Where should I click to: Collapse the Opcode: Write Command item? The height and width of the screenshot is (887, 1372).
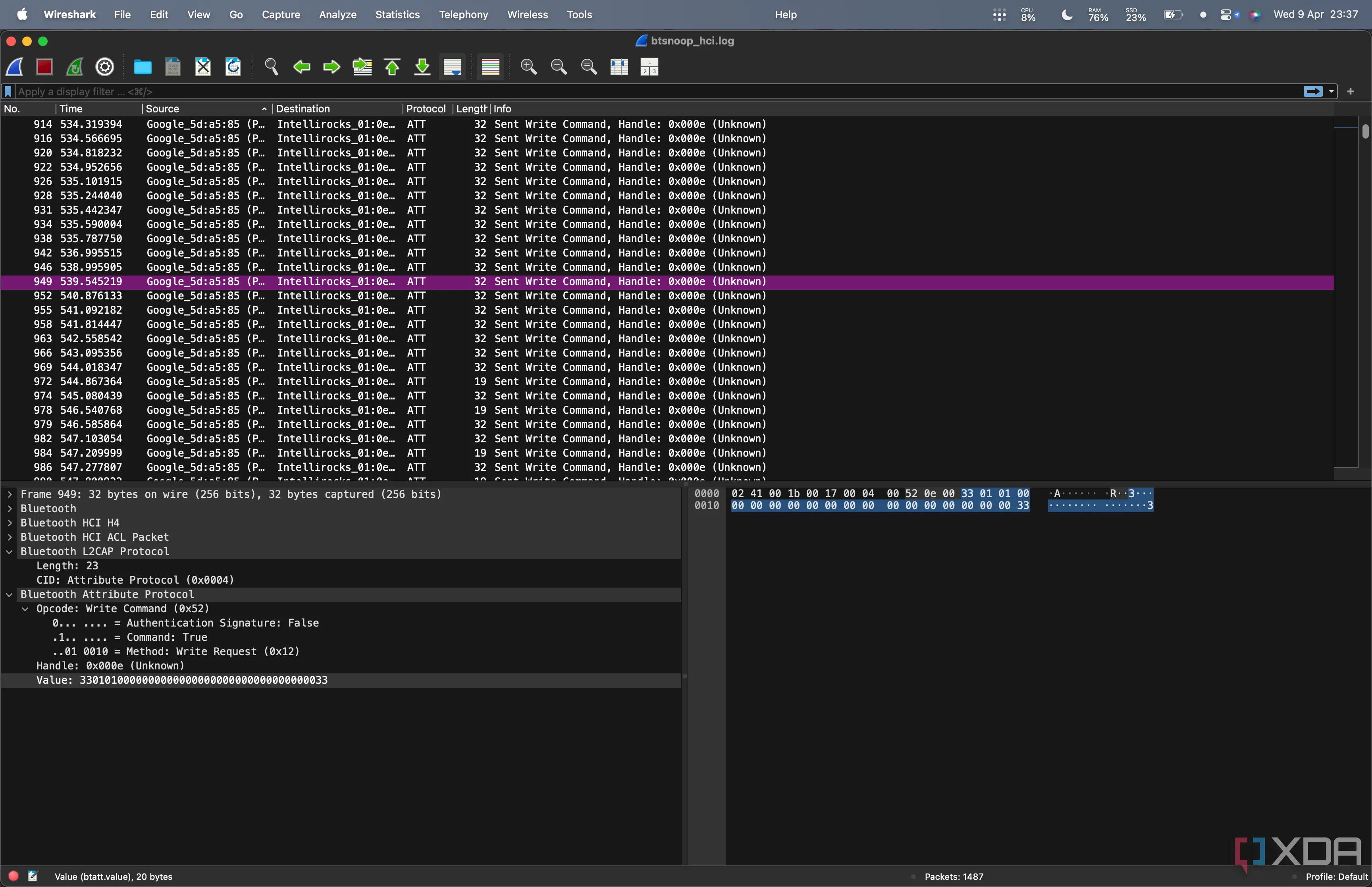tap(25, 609)
